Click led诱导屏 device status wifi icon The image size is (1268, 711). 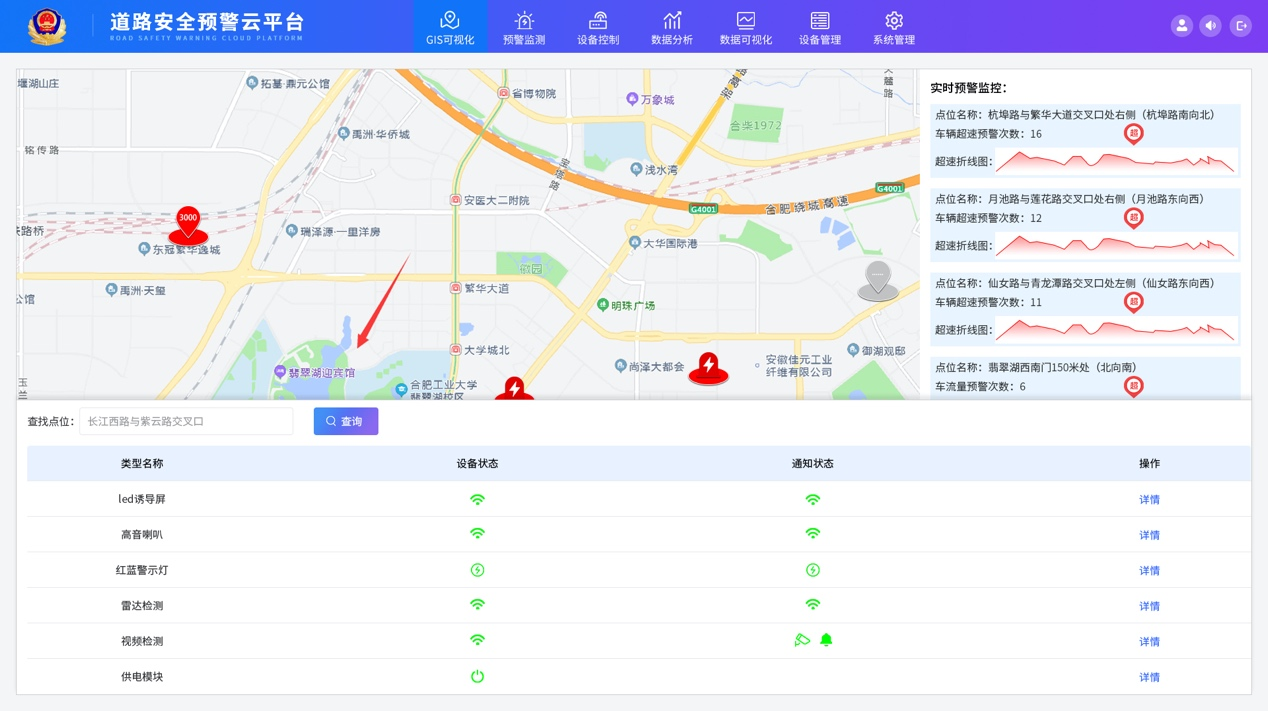pos(477,499)
